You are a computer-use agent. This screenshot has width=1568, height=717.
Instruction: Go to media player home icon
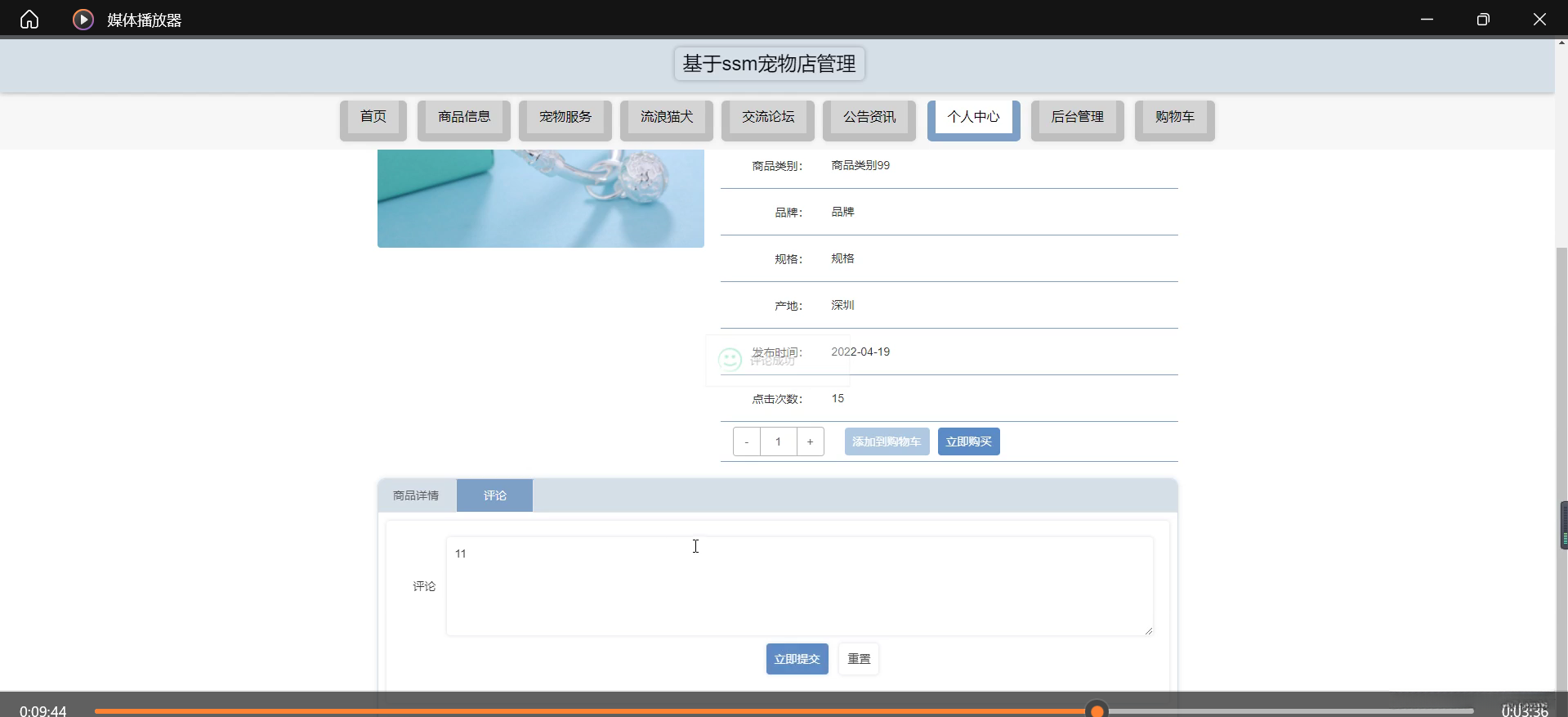(29, 19)
